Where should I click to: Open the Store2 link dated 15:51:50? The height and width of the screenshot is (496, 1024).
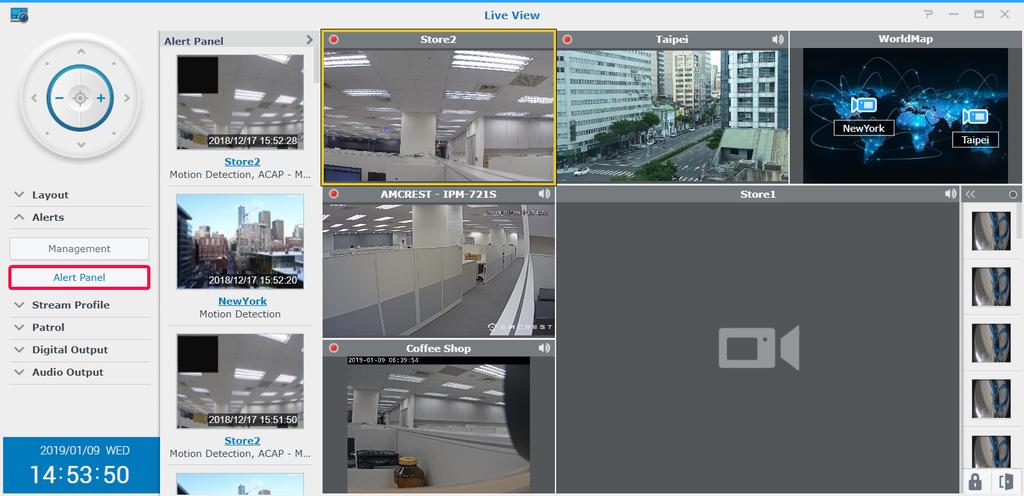tap(242, 441)
